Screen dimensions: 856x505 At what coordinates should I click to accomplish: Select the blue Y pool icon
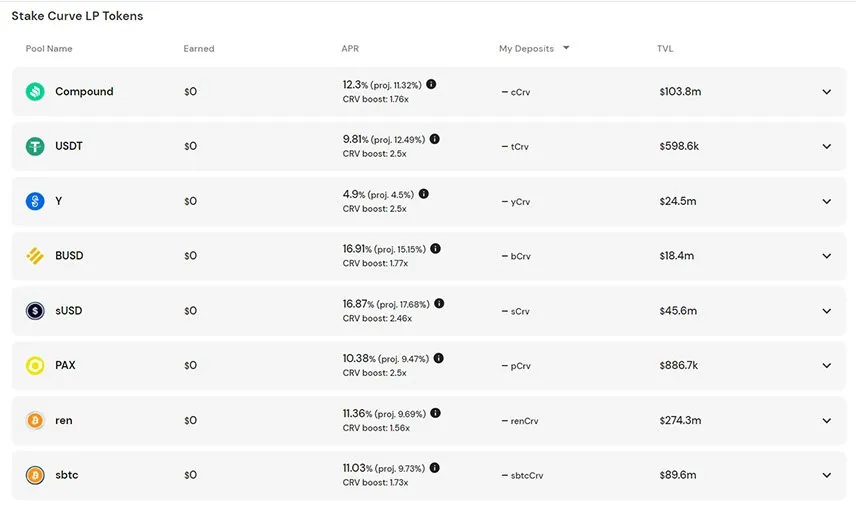pyautogui.click(x=35, y=201)
